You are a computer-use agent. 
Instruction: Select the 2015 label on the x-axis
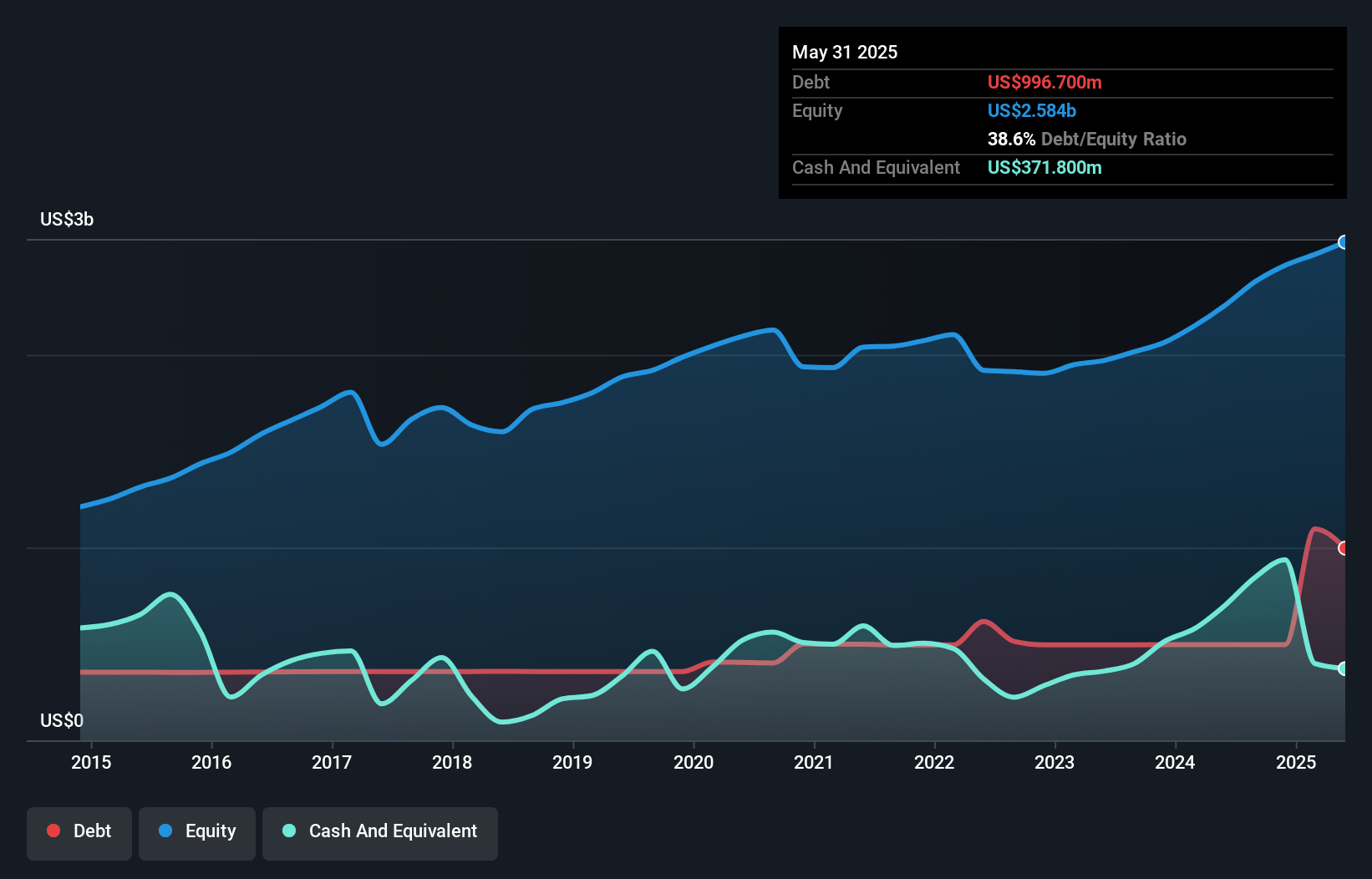point(91,762)
